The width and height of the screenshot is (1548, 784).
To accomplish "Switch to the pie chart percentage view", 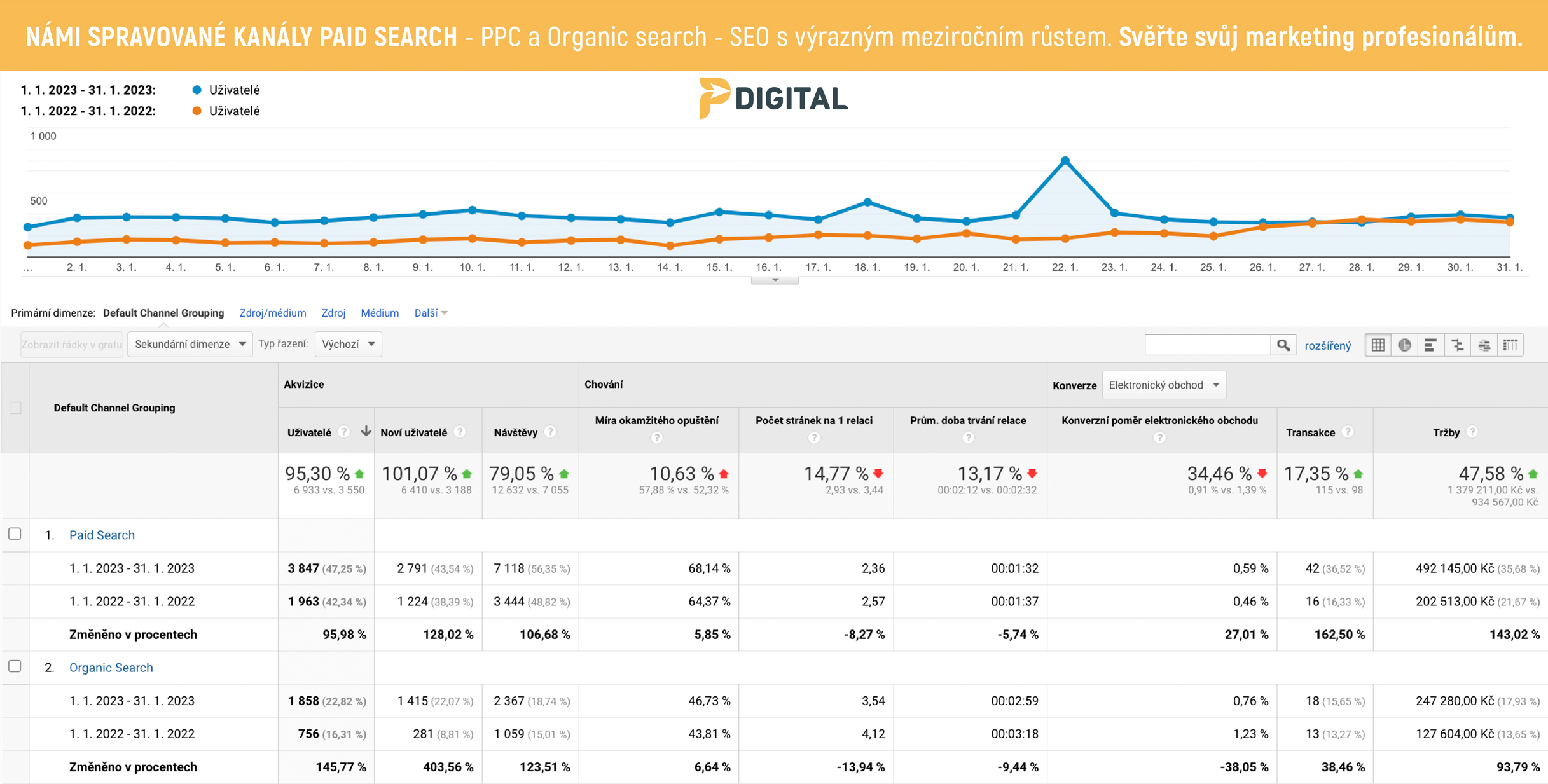I will tap(1404, 345).
